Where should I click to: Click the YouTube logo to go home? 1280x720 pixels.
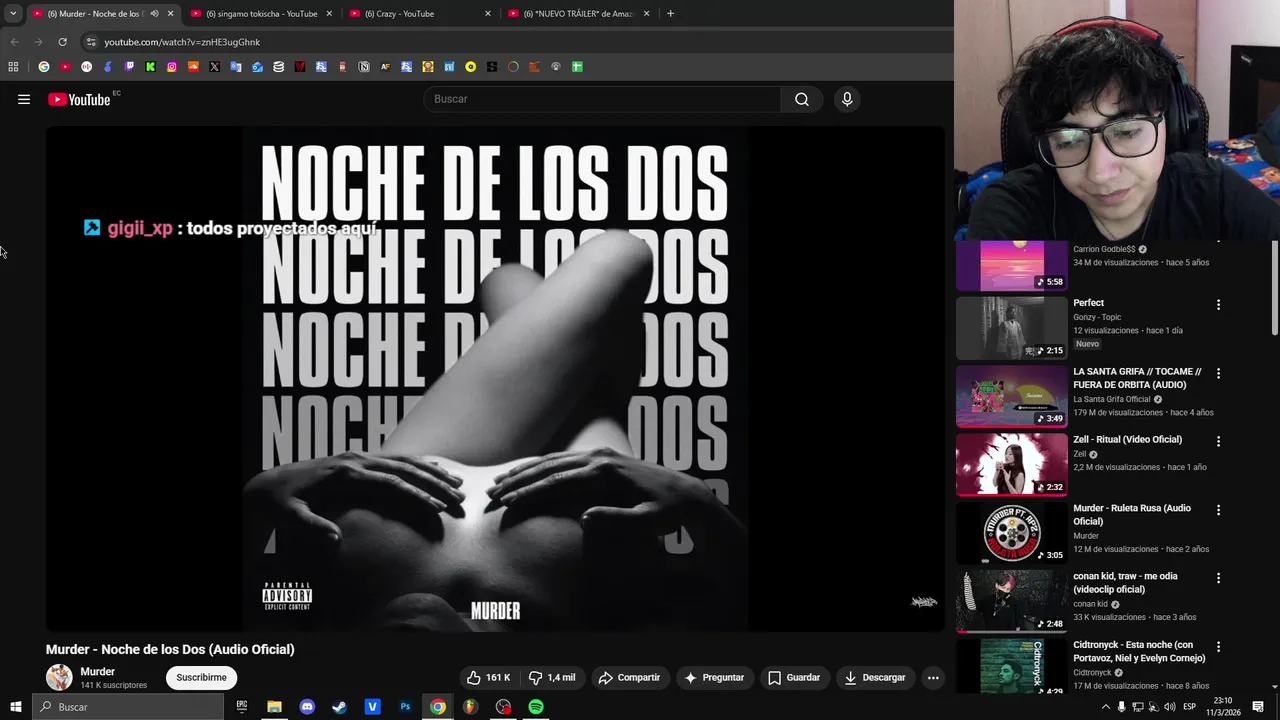79,99
